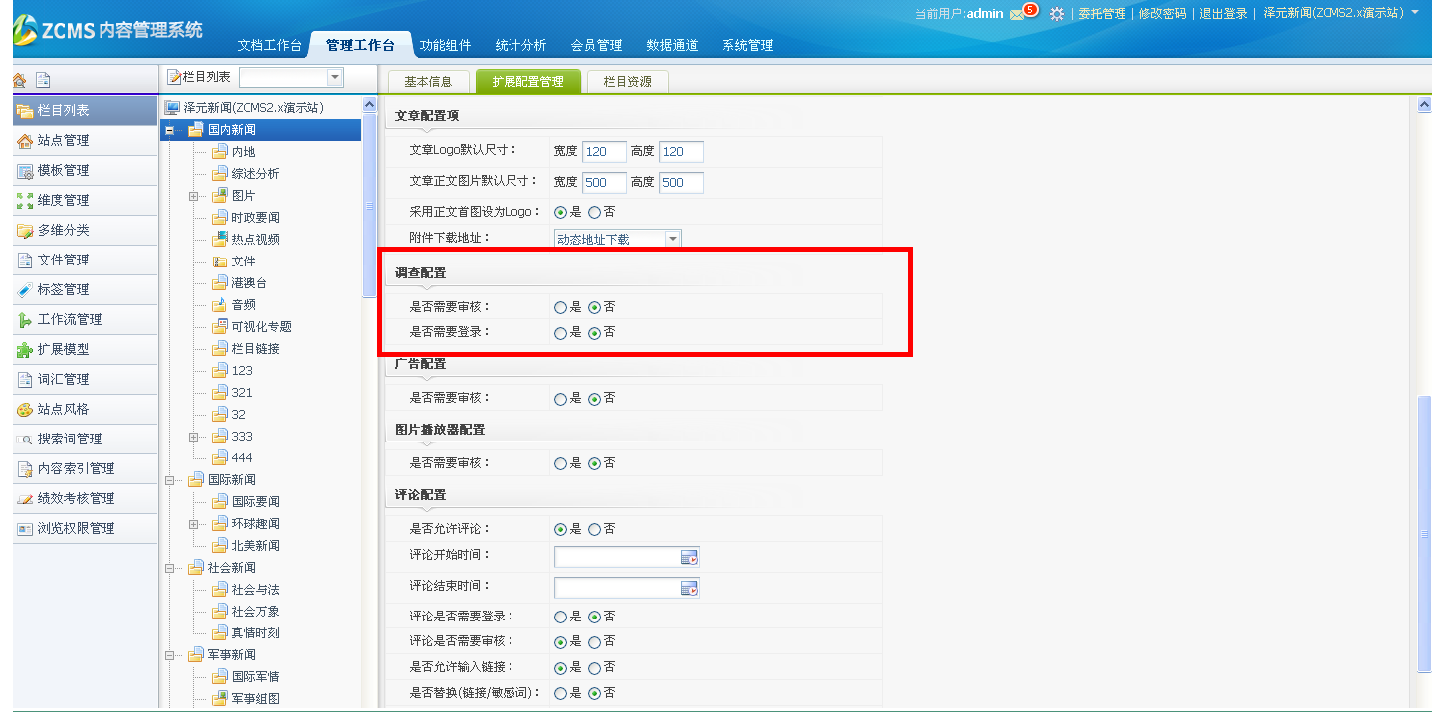Viewport: 1432px width, 712px height.
Task: Click the home preview icon above sidebar
Action: 19,80
